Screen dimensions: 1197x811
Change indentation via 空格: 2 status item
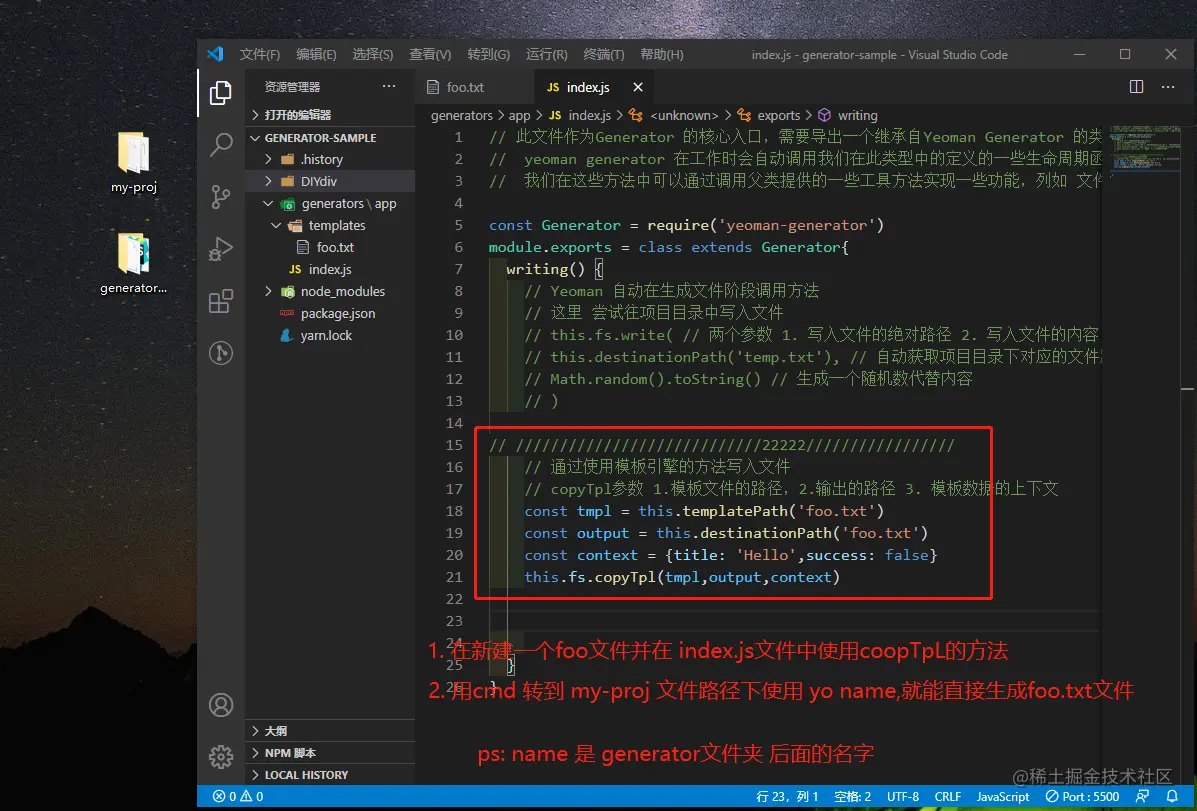pyautogui.click(x=852, y=796)
